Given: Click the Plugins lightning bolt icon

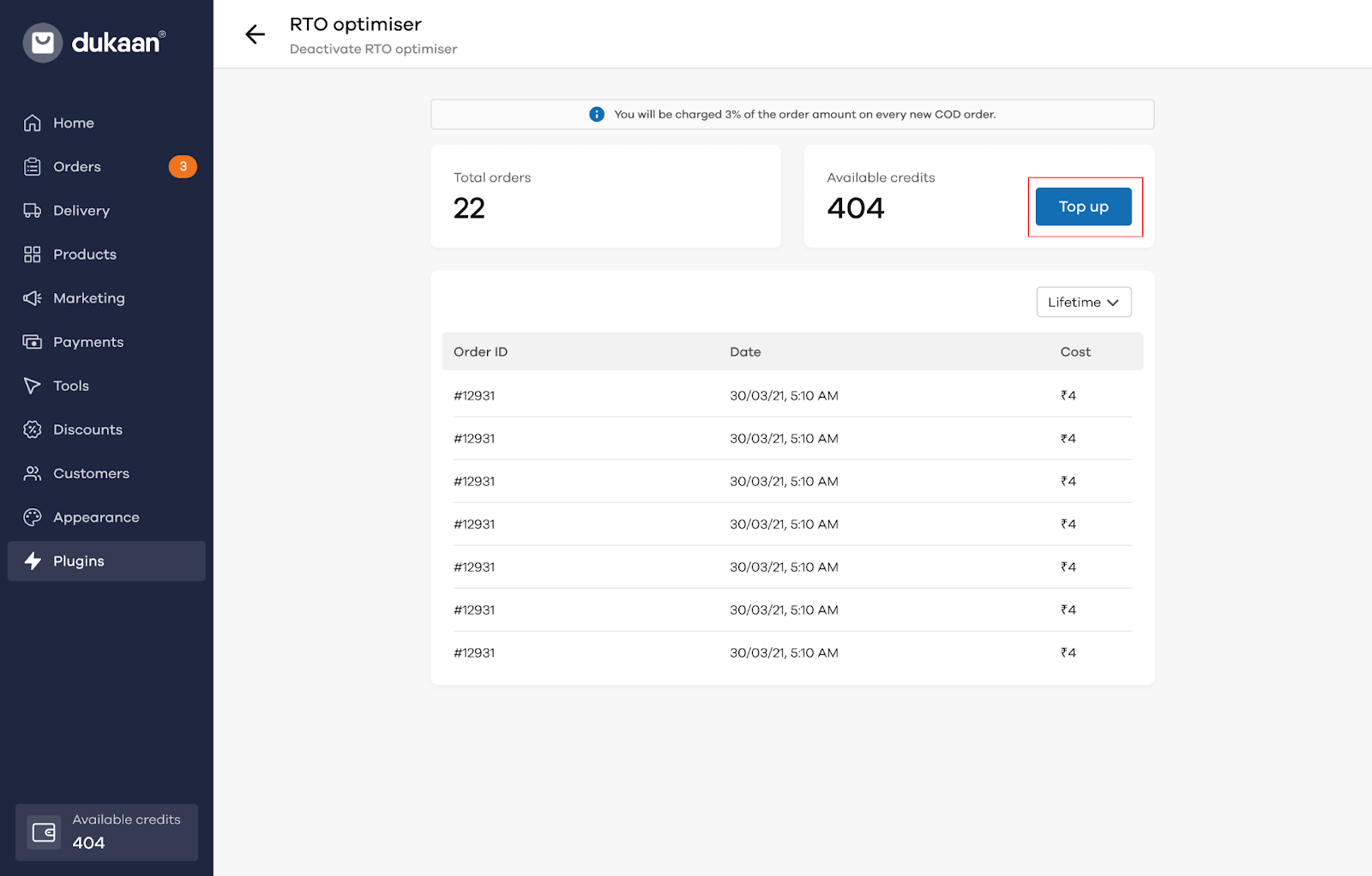Looking at the screenshot, I should pos(33,561).
